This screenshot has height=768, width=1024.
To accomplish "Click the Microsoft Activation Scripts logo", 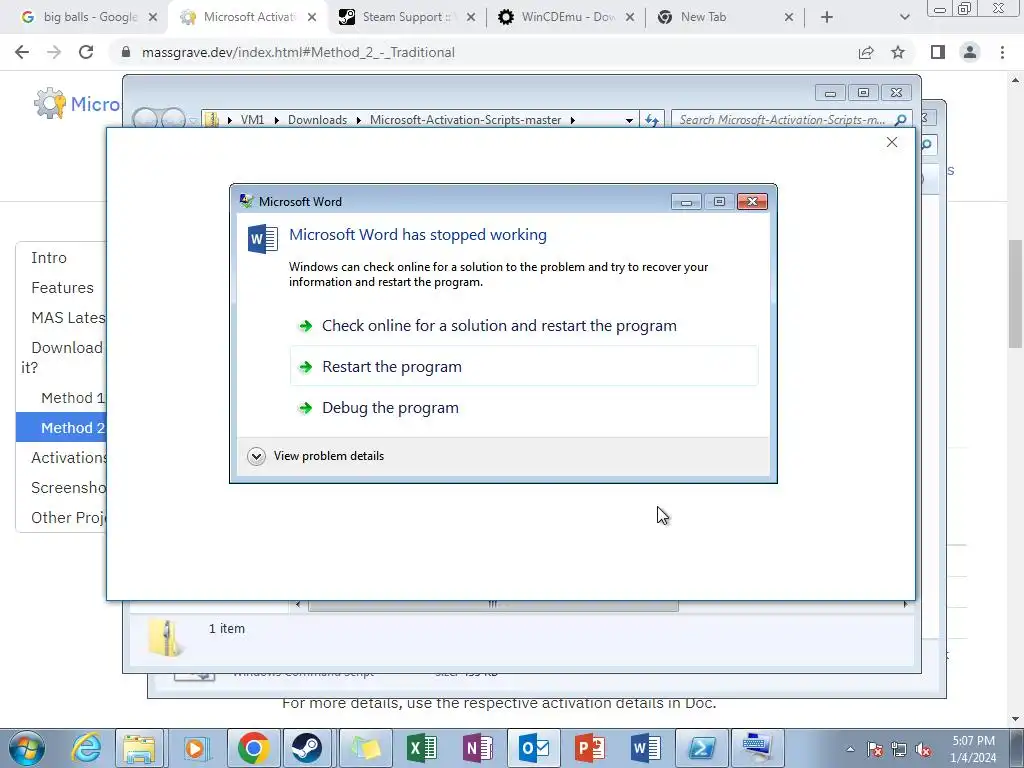I will point(50,103).
